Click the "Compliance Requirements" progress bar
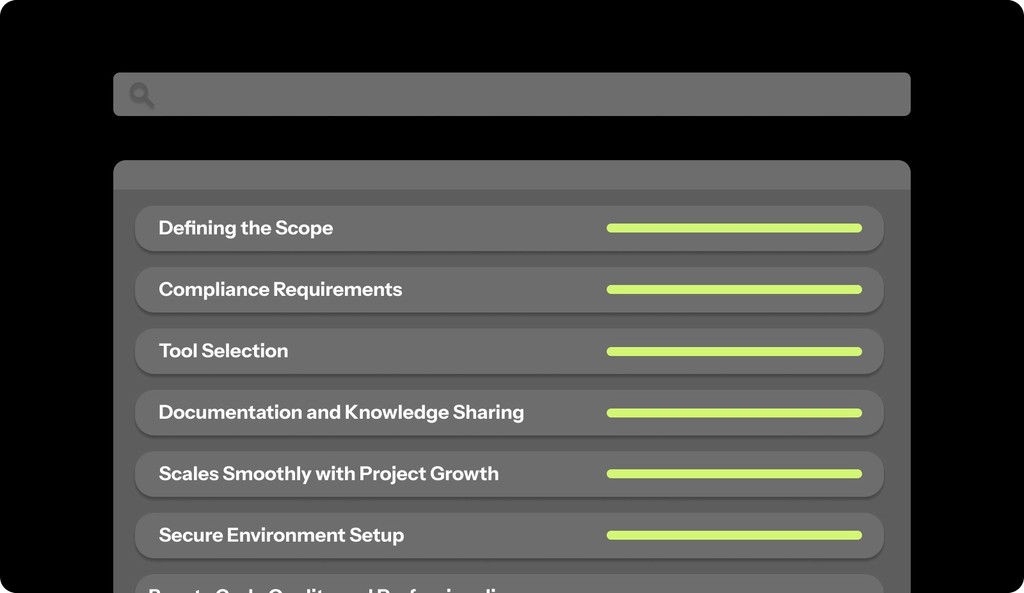Image resolution: width=1024 pixels, height=593 pixels. 735,289
